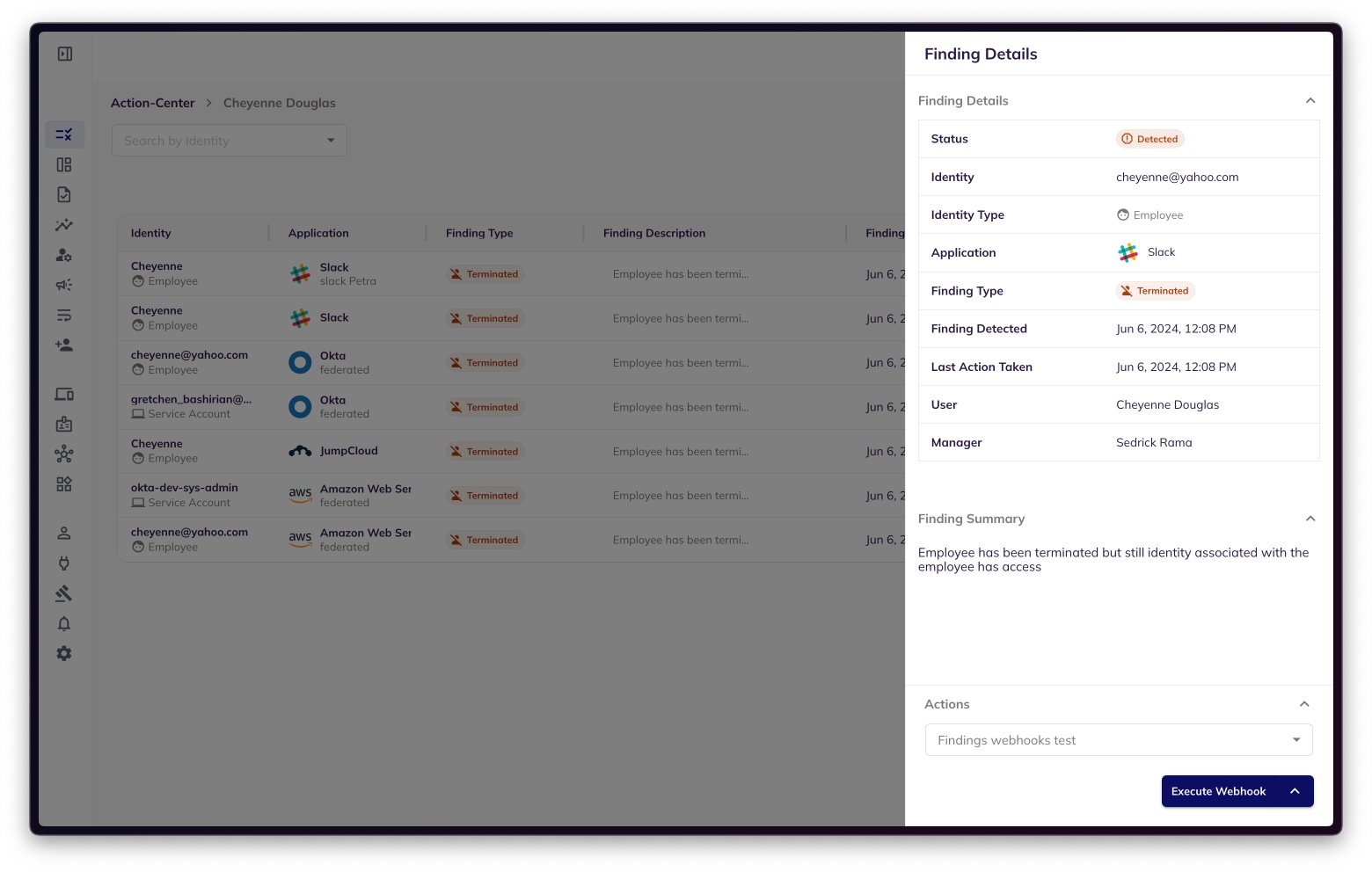Screen dimensions: 1372x872
Task: Open the dashboard layout icon in sidebar
Action: click(64, 165)
